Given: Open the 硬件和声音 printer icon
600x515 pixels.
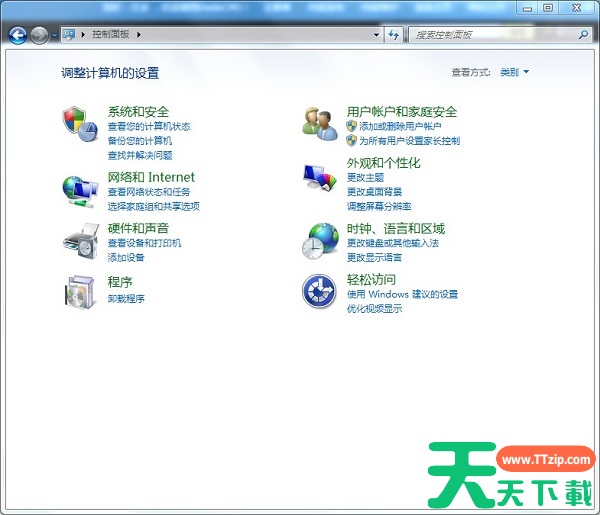Looking at the screenshot, I should pyautogui.click(x=81, y=241).
